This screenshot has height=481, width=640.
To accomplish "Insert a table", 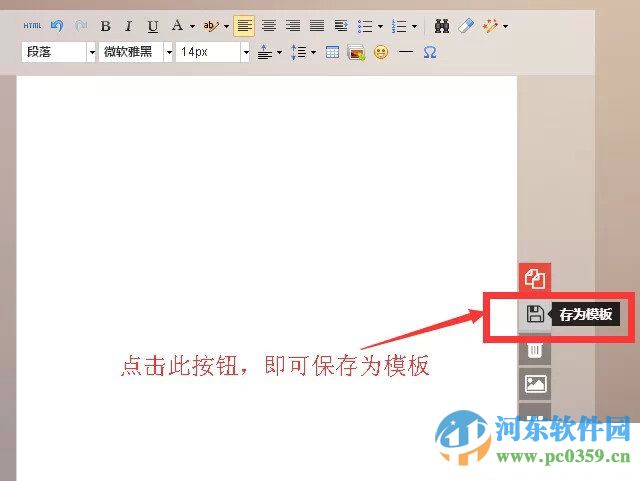I will [332, 52].
